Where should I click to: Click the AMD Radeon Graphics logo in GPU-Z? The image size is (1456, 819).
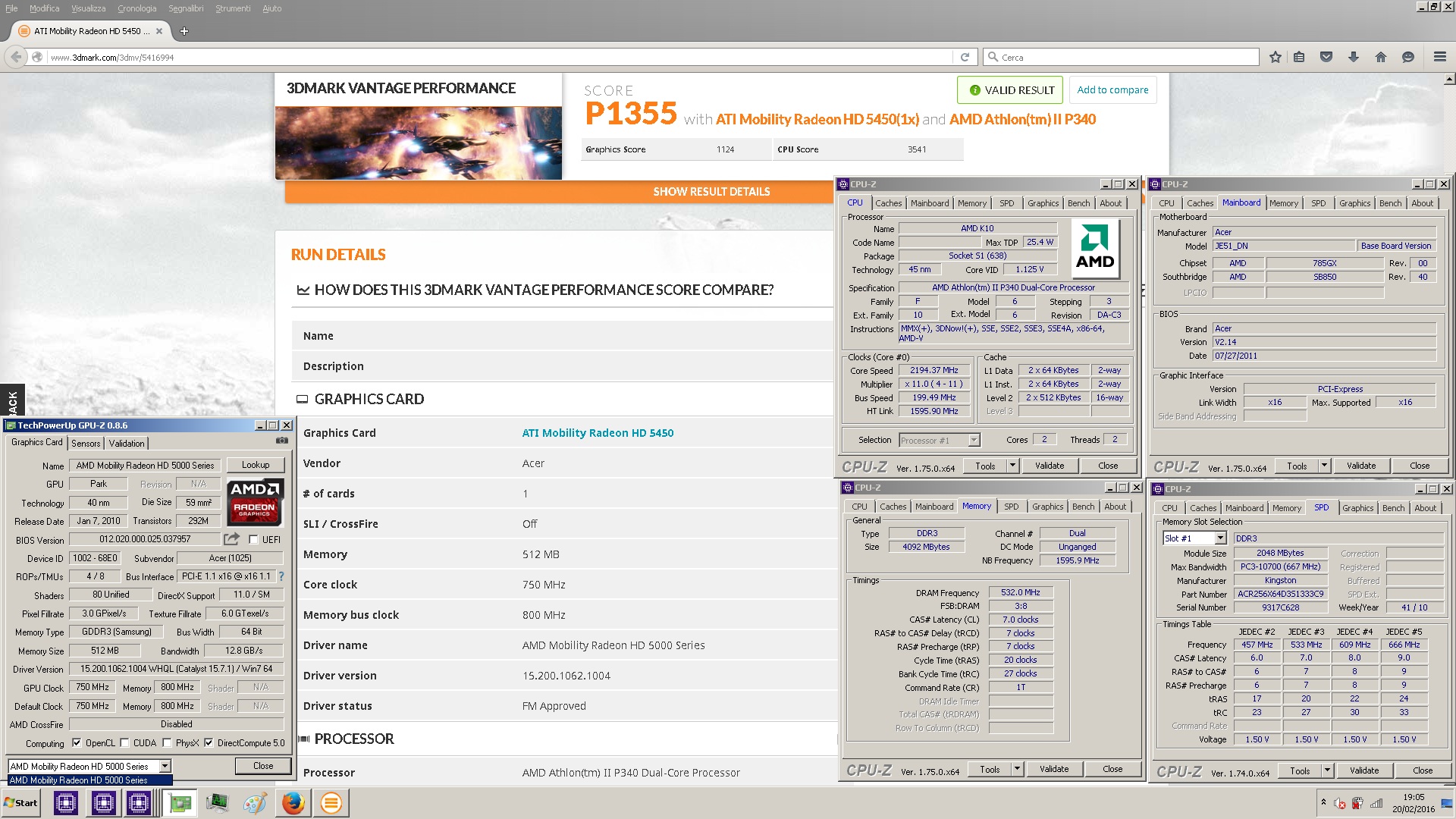[x=255, y=502]
